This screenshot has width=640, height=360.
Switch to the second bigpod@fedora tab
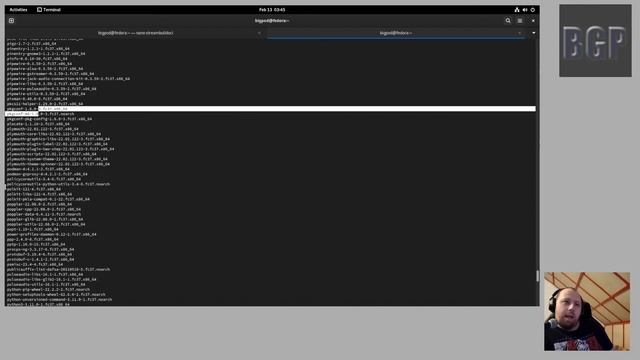click(396, 33)
